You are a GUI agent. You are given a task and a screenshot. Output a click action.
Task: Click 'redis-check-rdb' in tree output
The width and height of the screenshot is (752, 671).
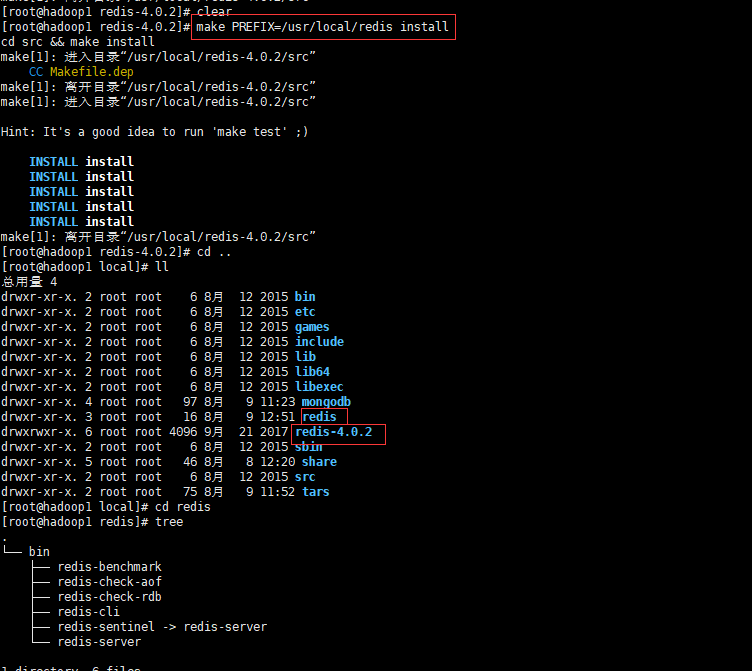[110, 597]
